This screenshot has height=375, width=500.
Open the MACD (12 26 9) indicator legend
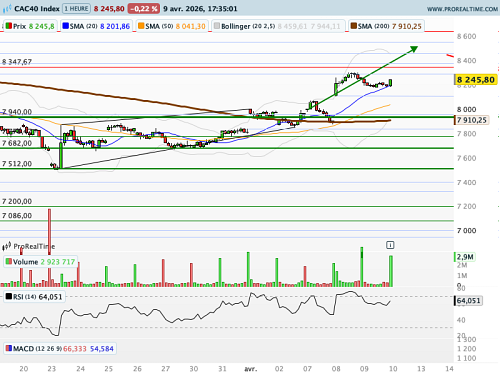coord(60,349)
